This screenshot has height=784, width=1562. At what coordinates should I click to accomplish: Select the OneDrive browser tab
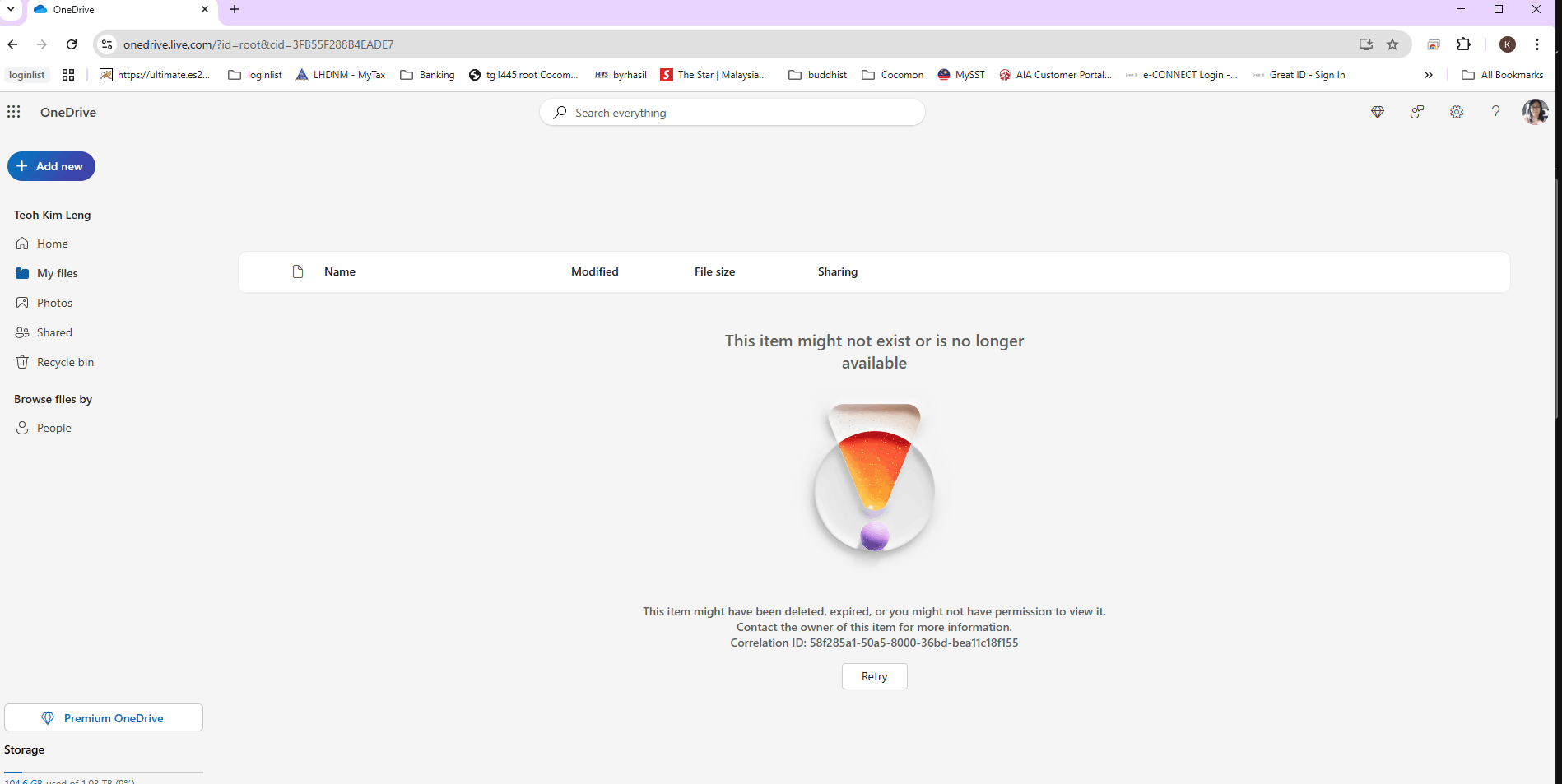[x=122, y=10]
